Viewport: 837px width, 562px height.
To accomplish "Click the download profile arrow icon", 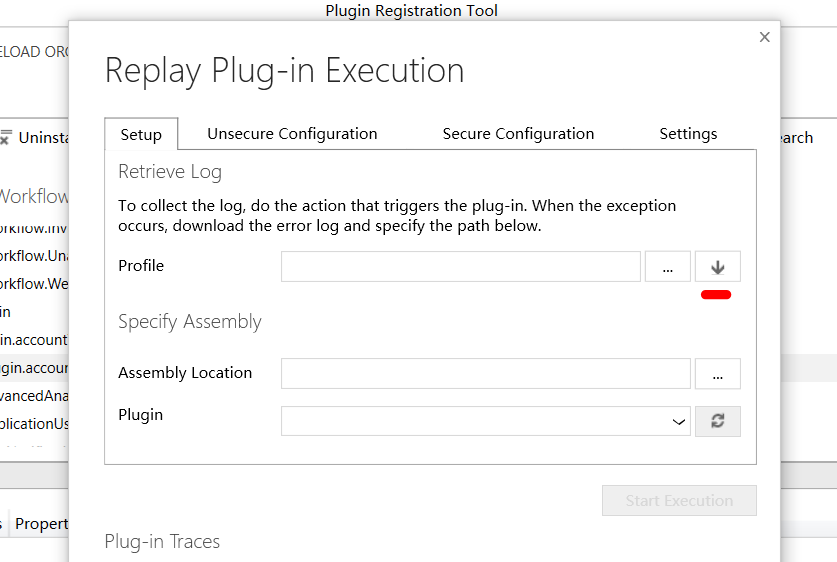I will [717, 266].
